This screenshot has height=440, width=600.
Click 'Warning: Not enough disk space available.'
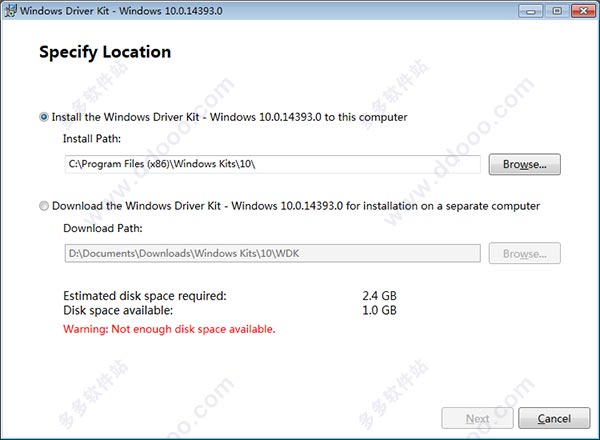[169, 329]
